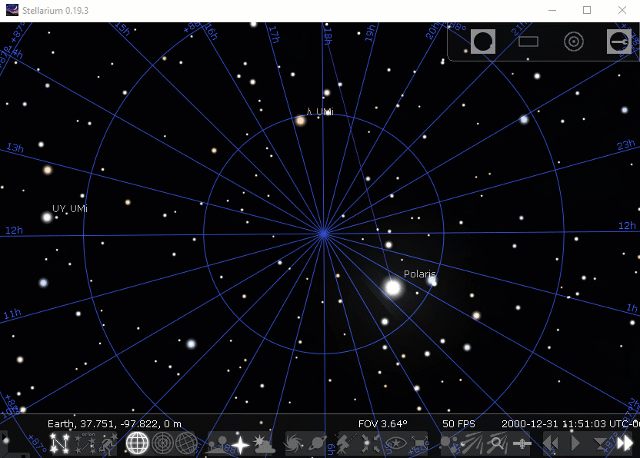Decrease time speed rewind button
Screen dimensions: 640x458
551,443
